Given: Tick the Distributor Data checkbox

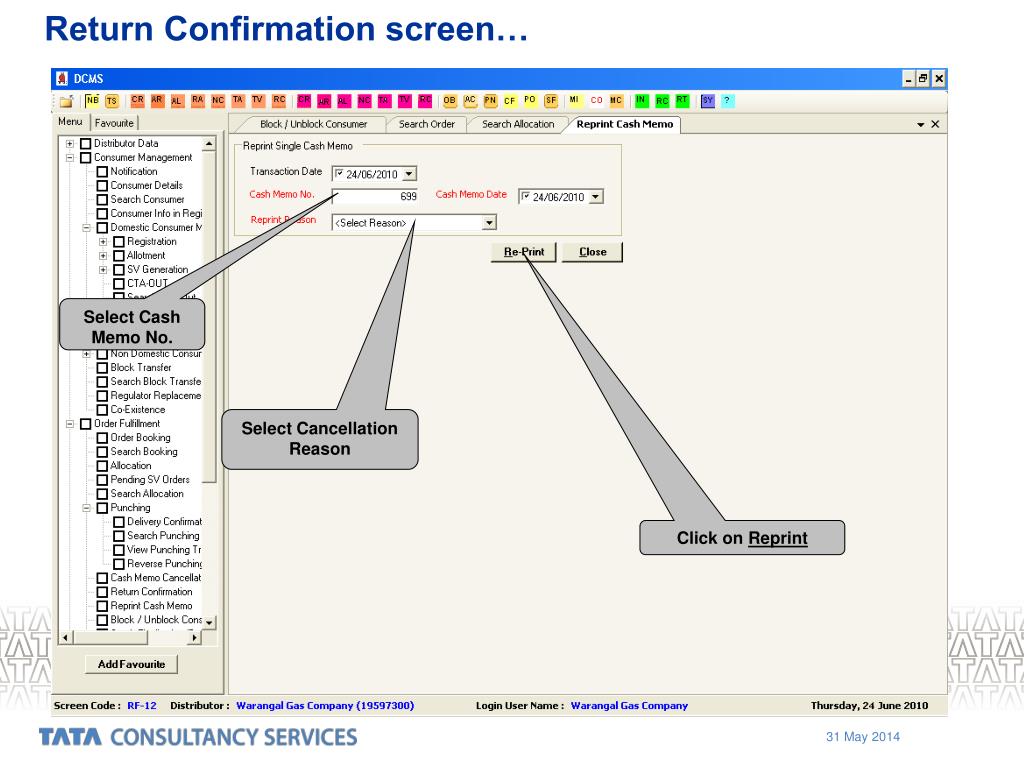Looking at the screenshot, I should tap(86, 144).
